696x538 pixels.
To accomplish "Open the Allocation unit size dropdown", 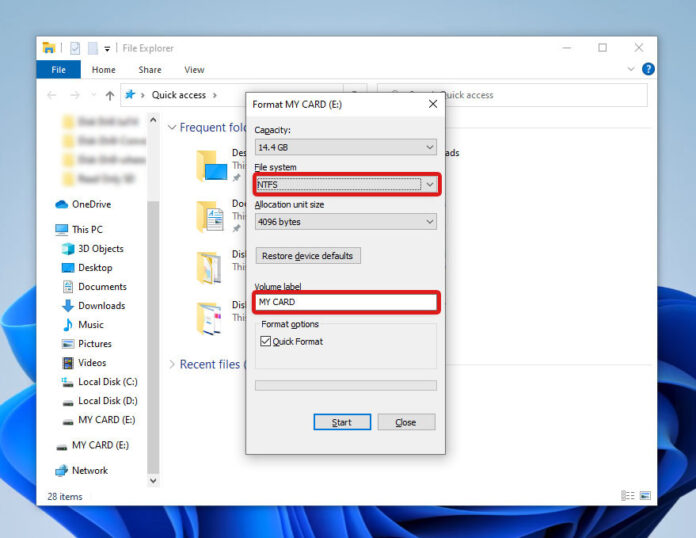I will (346, 222).
